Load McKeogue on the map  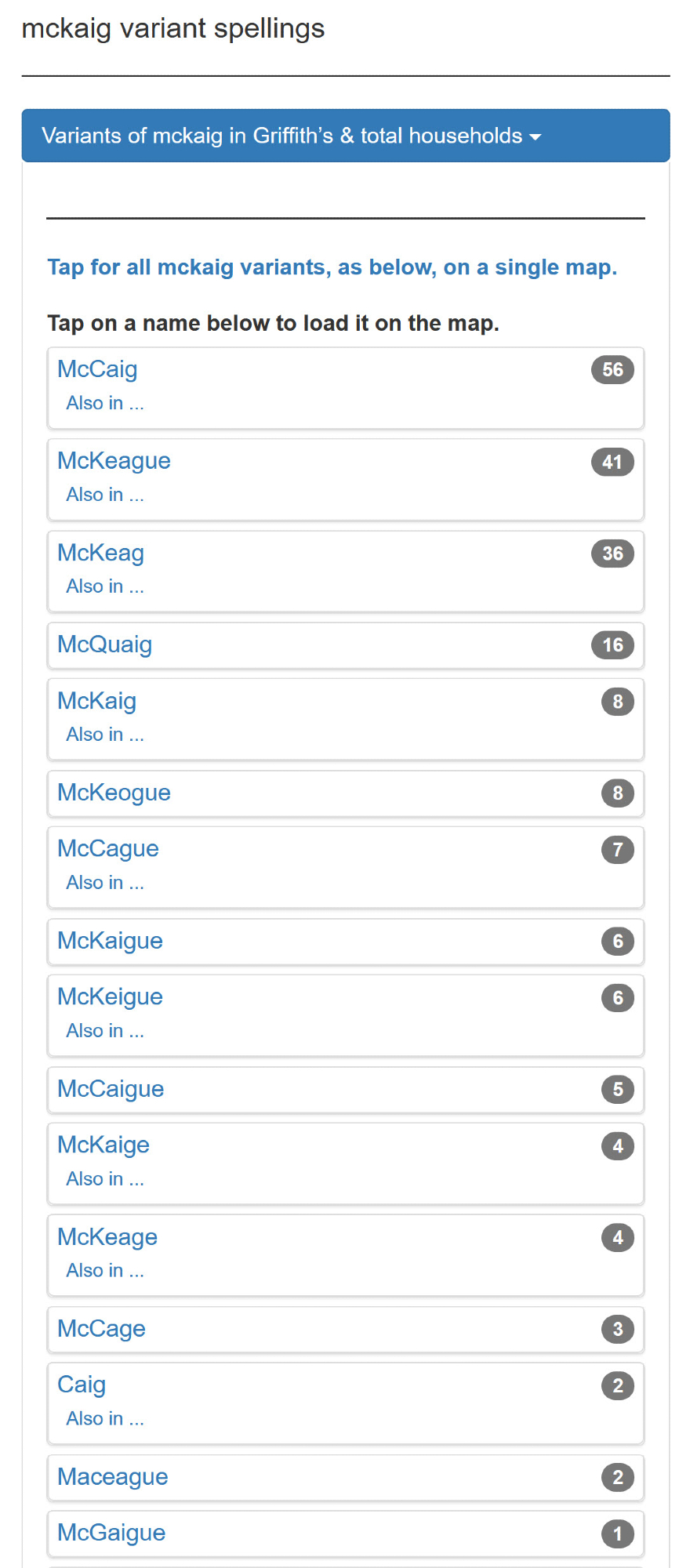tap(114, 793)
